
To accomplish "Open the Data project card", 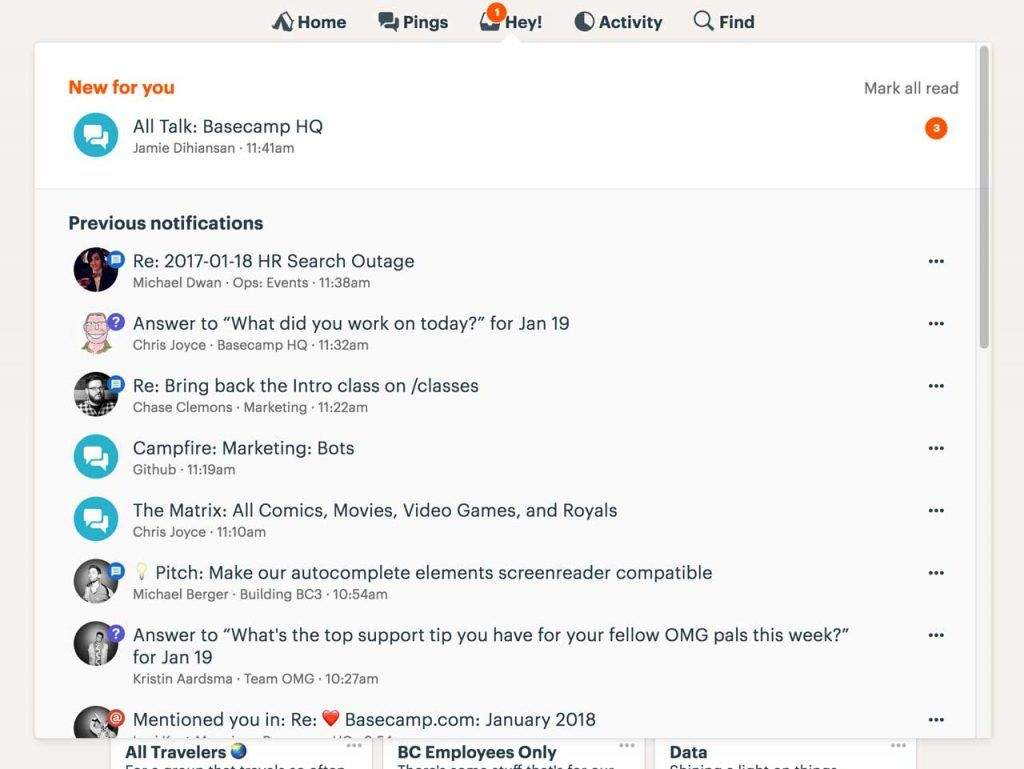I will 786,753.
